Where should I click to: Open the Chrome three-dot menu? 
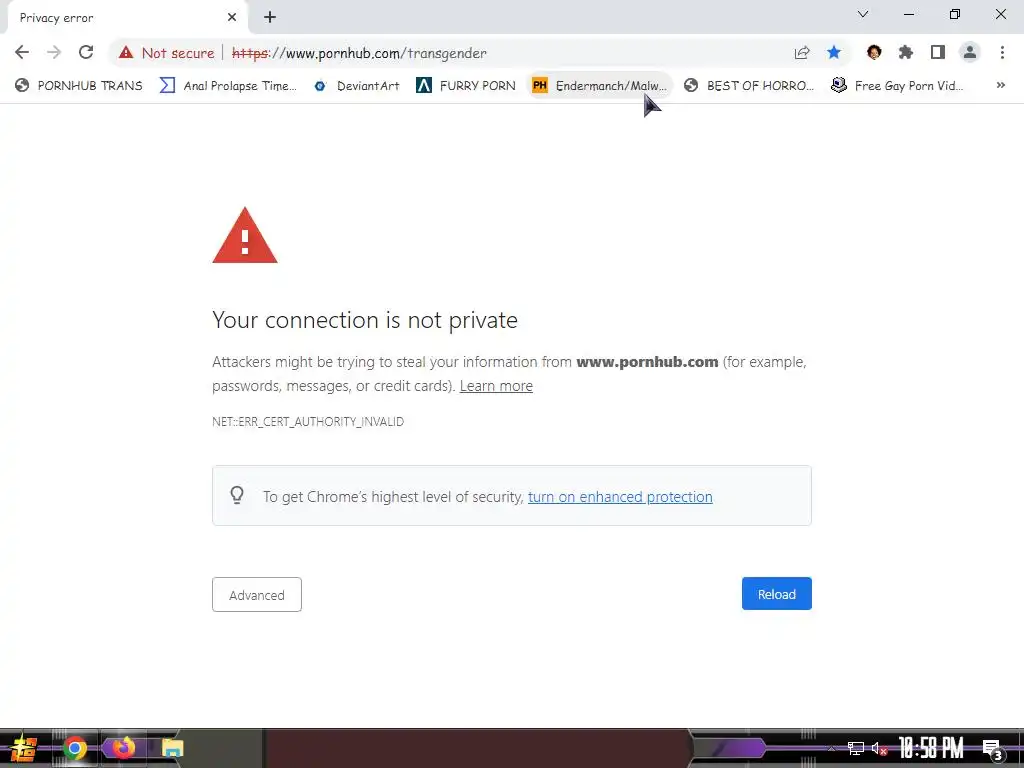point(1002,52)
